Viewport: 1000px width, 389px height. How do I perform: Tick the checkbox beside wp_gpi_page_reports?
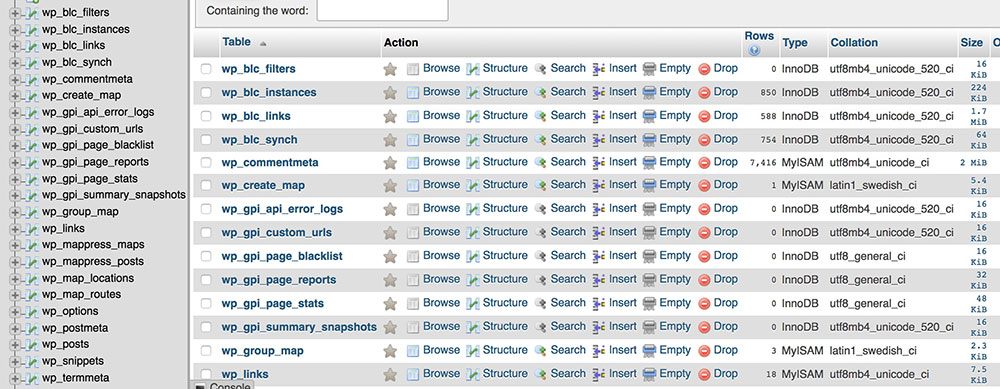tap(206, 280)
